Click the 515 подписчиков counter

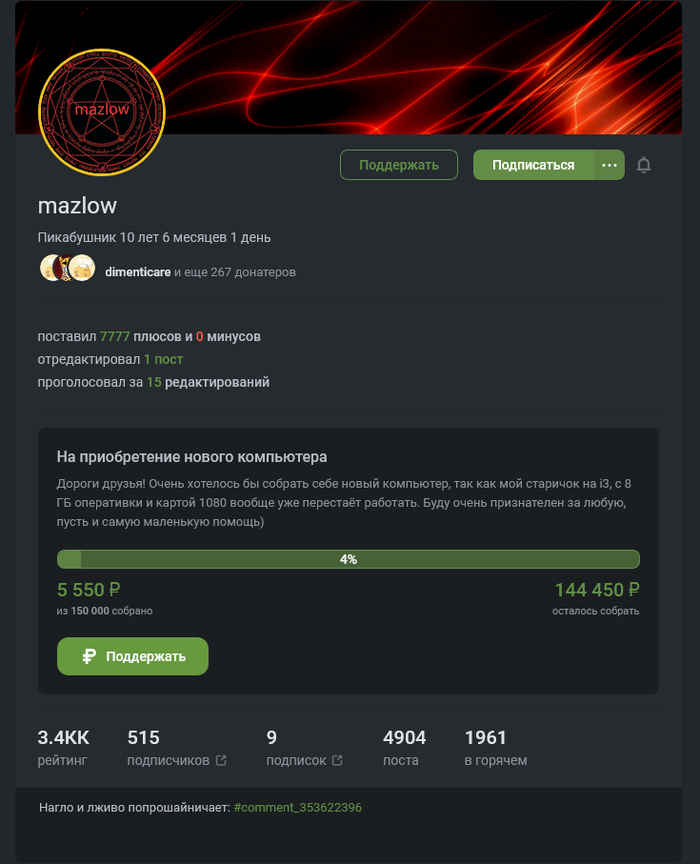point(168,748)
